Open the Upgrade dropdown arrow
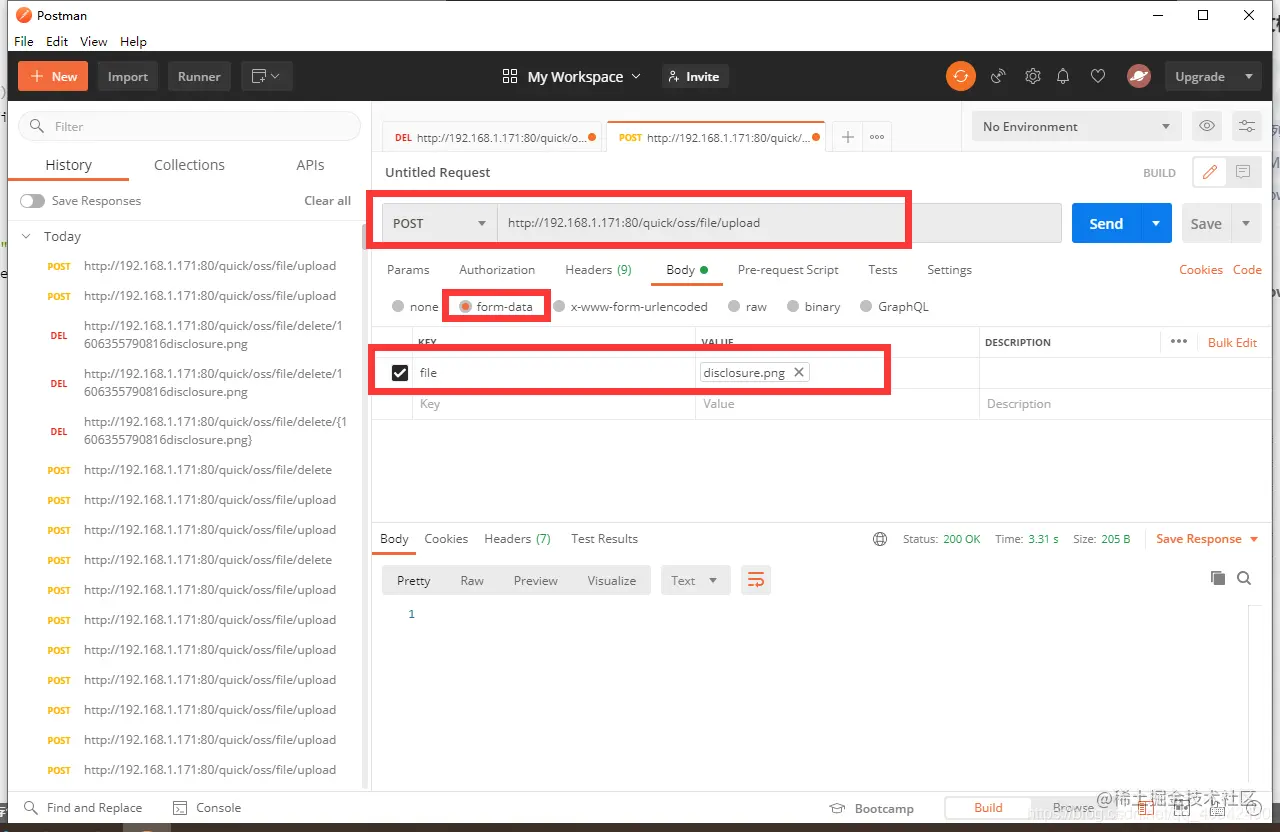 (1248, 76)
